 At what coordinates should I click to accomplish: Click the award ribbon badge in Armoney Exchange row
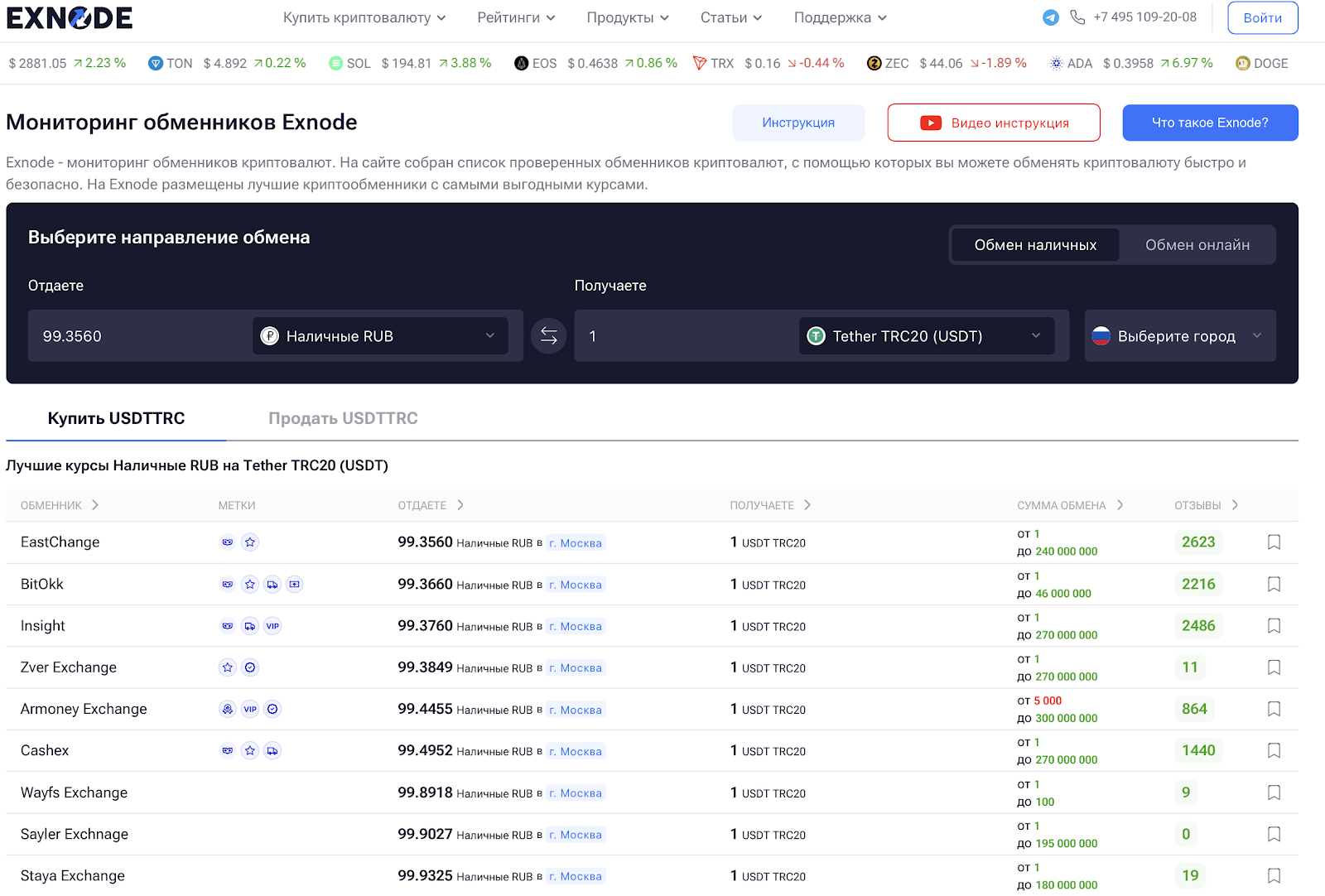(x=228, y=709)
